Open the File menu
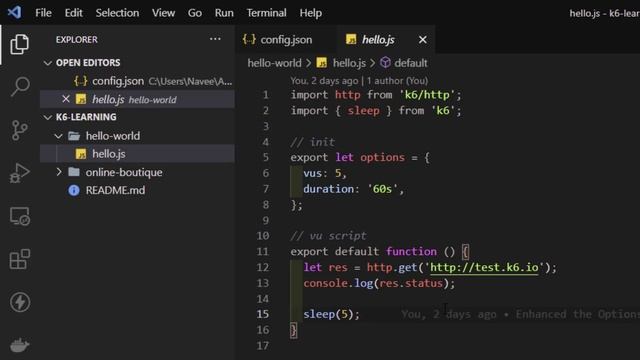 pos(43,13)
